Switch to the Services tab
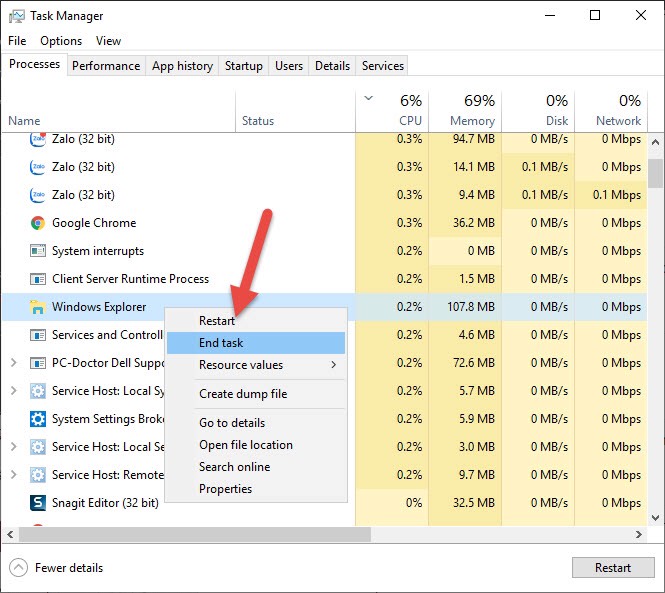This screenshot has width=665, height=593. click(x=383, y=66)
